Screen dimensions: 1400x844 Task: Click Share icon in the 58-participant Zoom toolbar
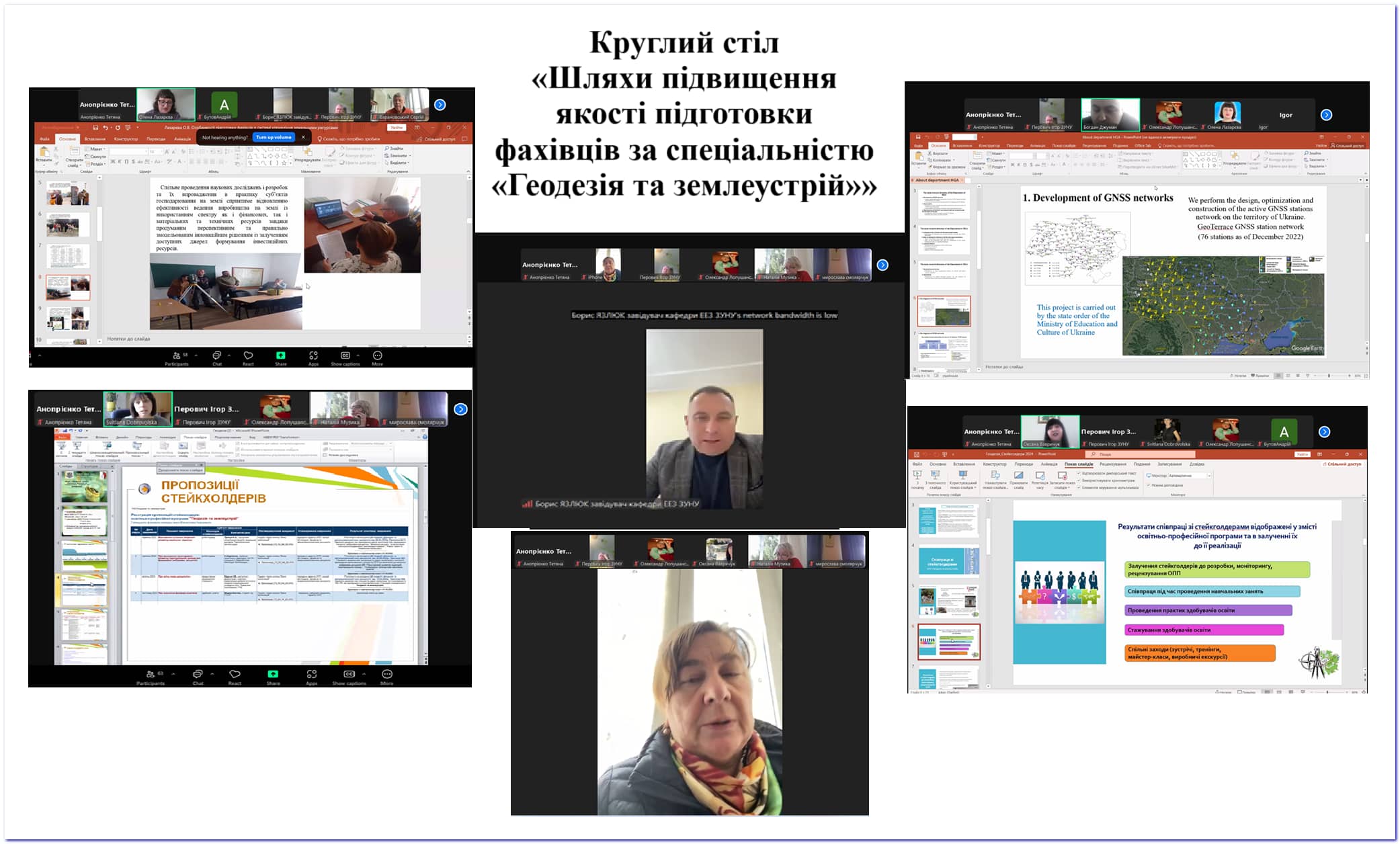pyautogui.click(x=280, y=355)
